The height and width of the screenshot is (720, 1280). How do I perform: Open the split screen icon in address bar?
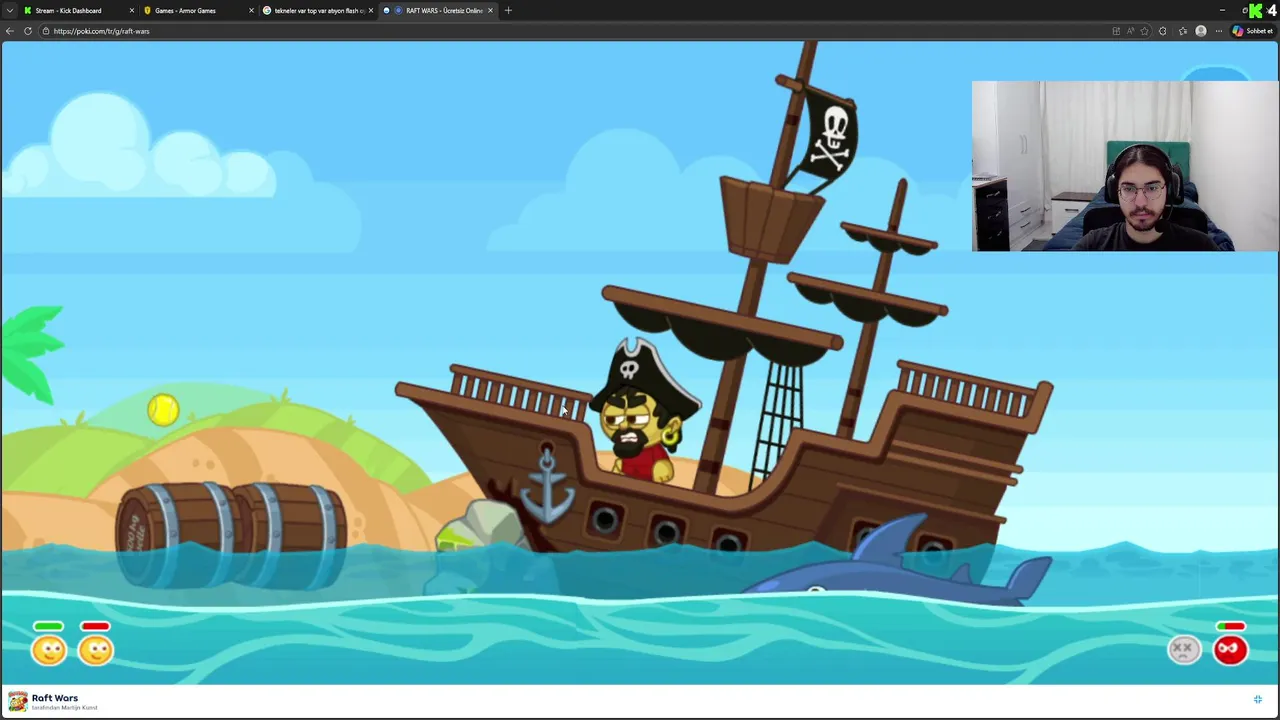(1116, 31)
